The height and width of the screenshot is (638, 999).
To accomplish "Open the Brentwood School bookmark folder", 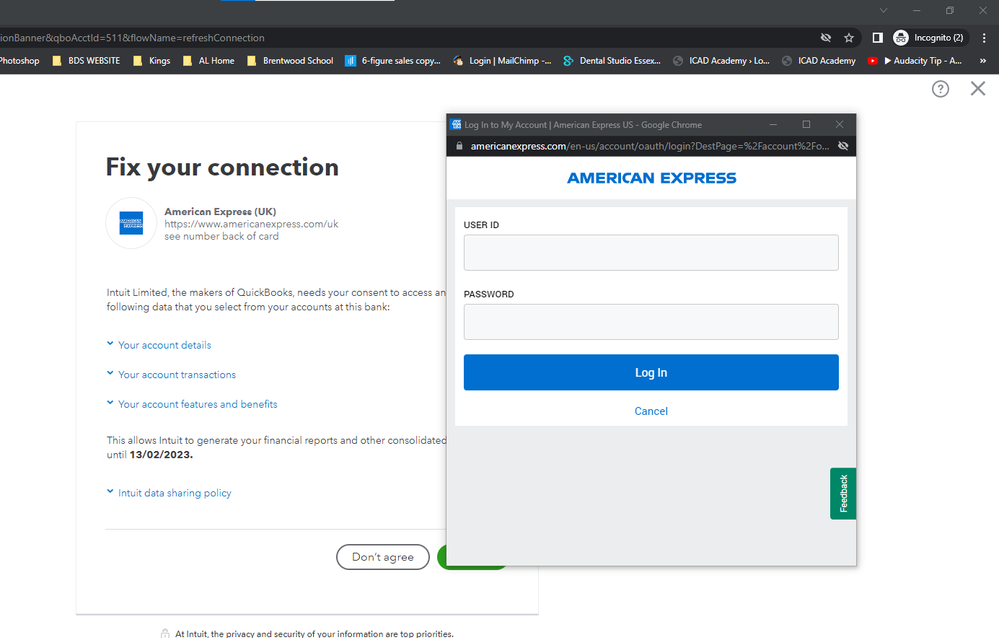I will click(x=290, y=61).
